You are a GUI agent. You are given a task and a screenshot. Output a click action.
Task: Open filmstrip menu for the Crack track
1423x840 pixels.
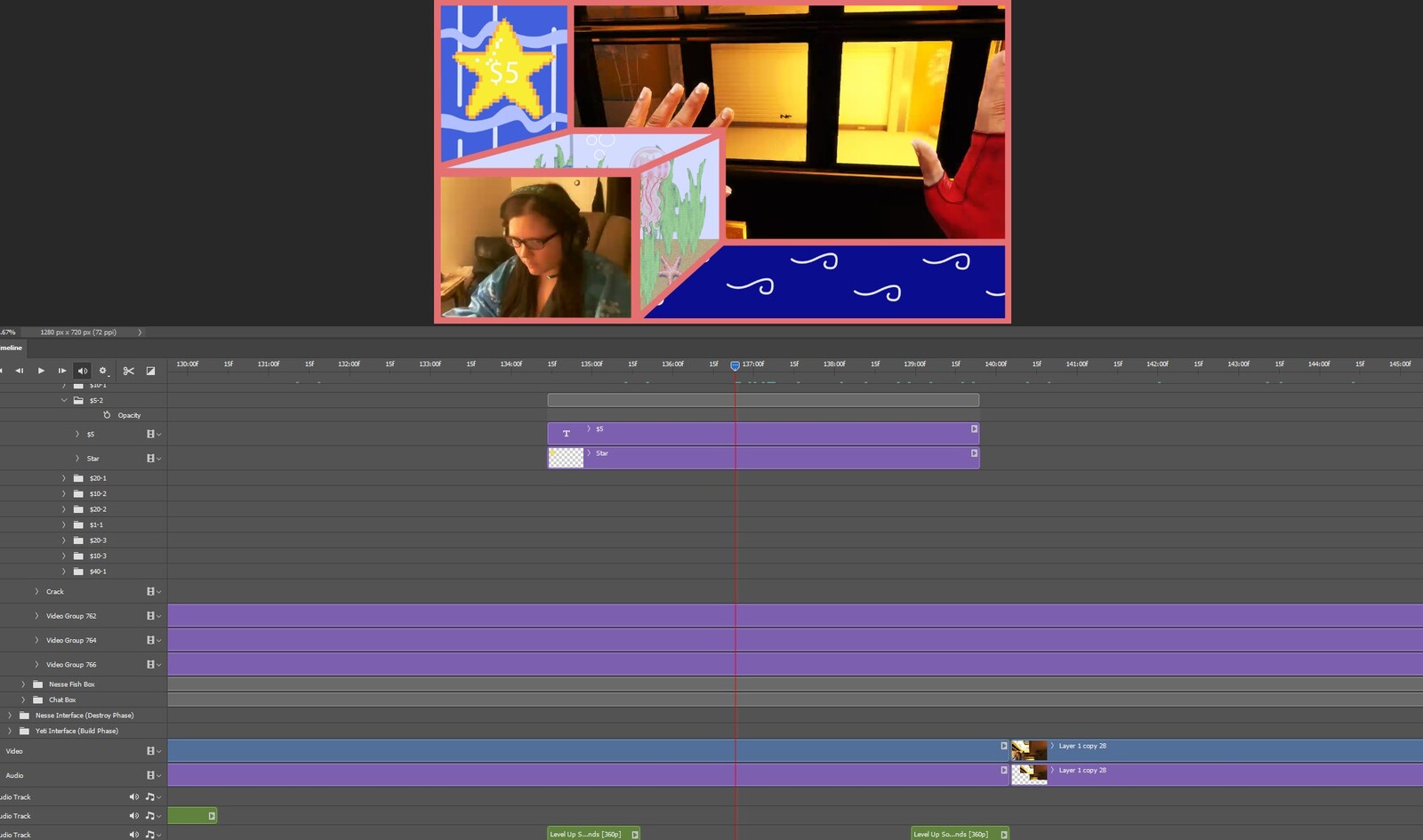[153, 591]
